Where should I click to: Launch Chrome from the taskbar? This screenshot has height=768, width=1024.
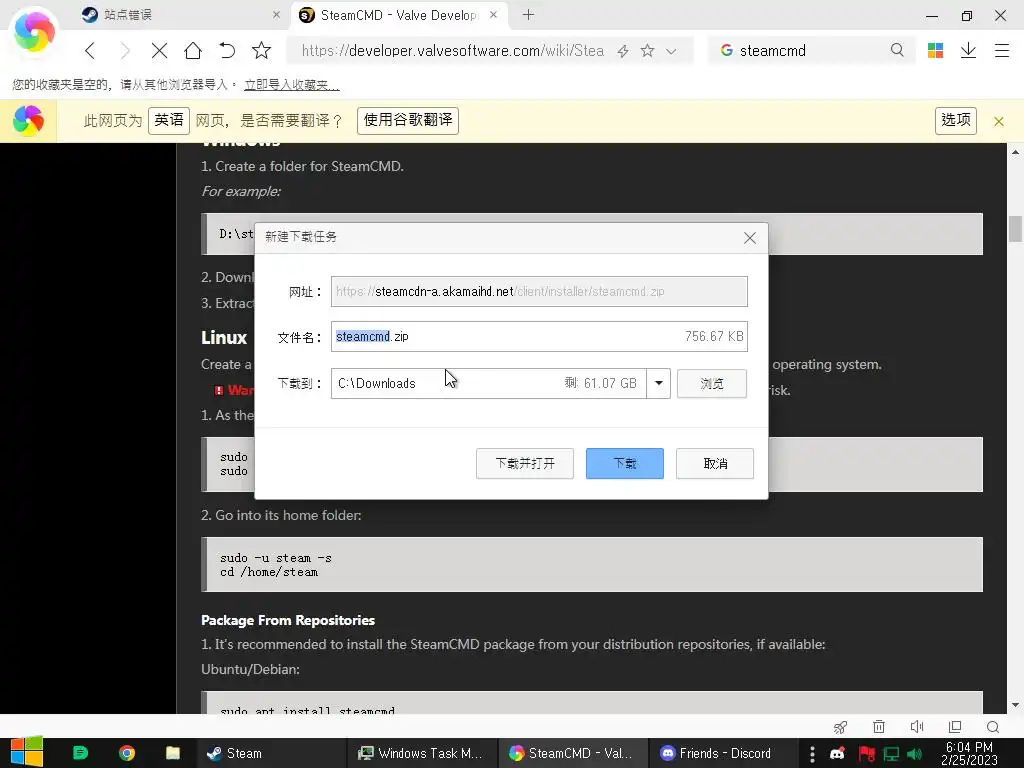(127, 753)
